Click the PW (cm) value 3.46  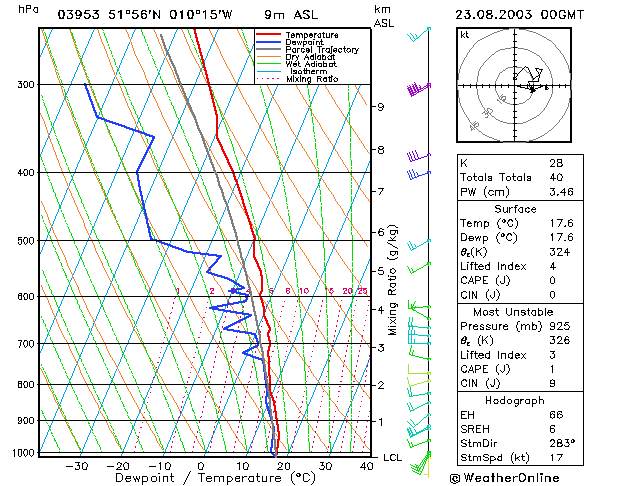tap(561, 192)
